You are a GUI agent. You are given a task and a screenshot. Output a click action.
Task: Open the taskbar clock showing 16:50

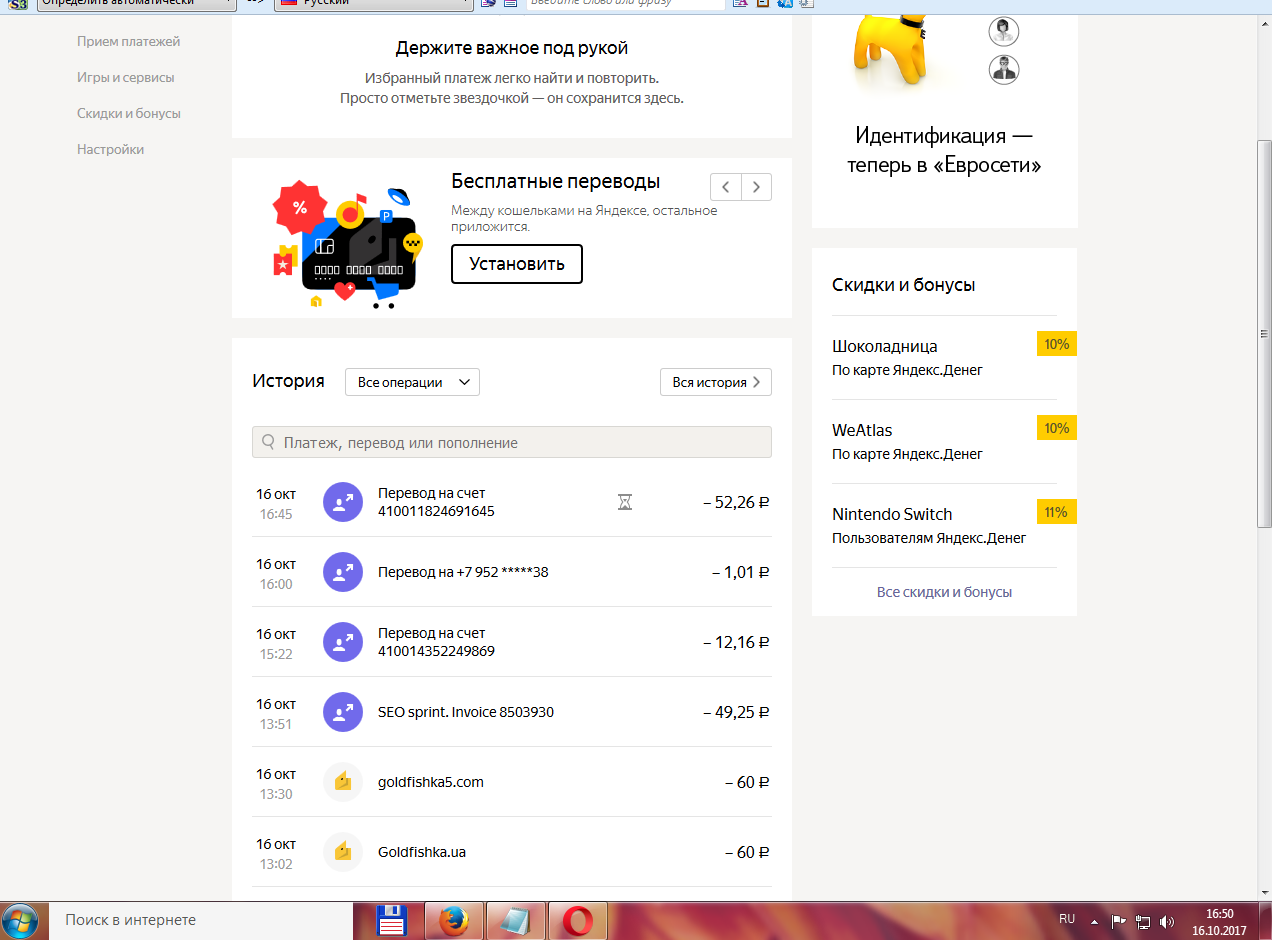tap(1219, 920)
